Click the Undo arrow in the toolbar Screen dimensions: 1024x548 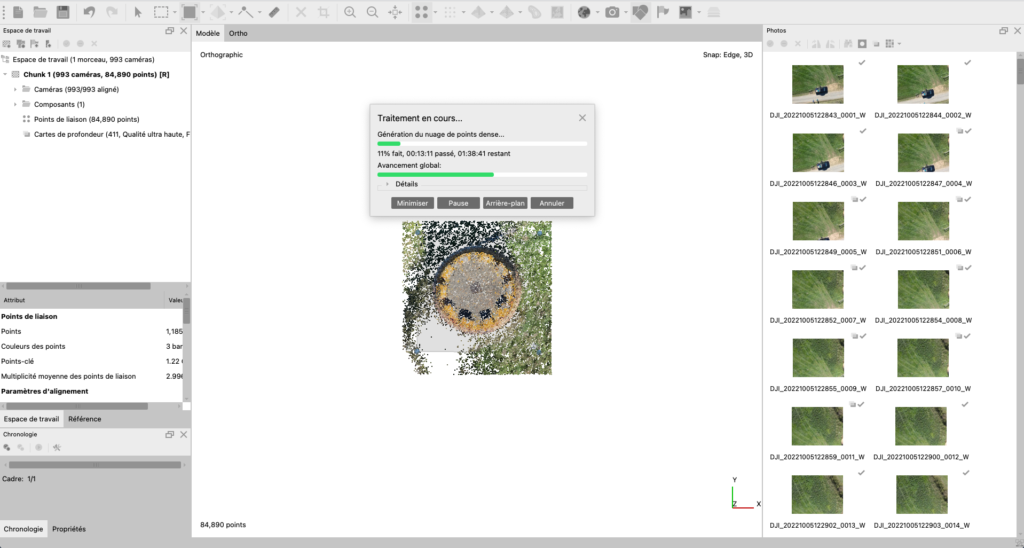click(x=90, y=12)
